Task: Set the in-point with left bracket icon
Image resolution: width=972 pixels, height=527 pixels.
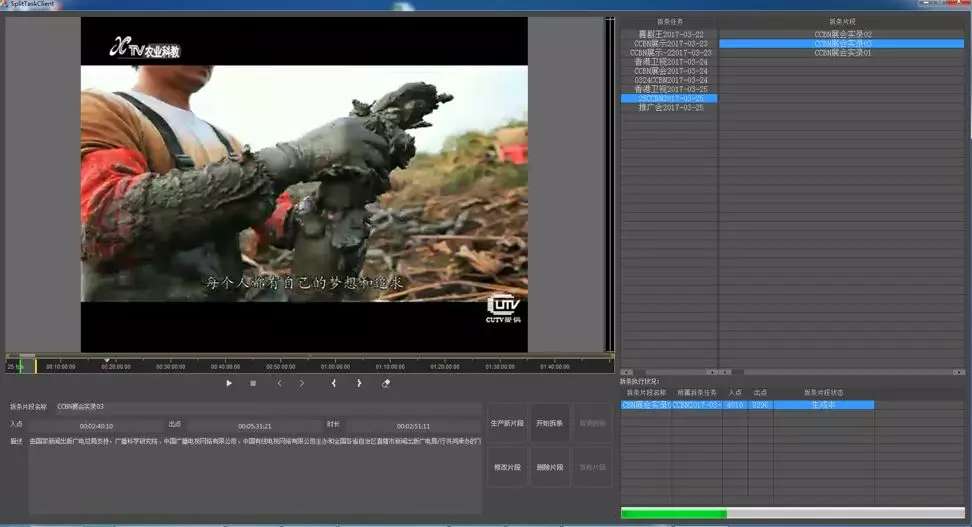Action: (333, 383)
